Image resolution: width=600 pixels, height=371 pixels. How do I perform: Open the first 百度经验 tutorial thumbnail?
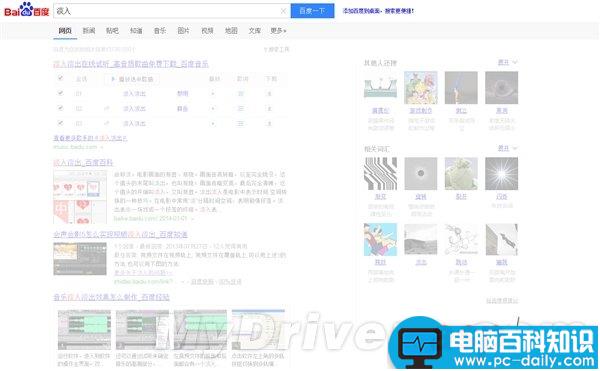84,330
